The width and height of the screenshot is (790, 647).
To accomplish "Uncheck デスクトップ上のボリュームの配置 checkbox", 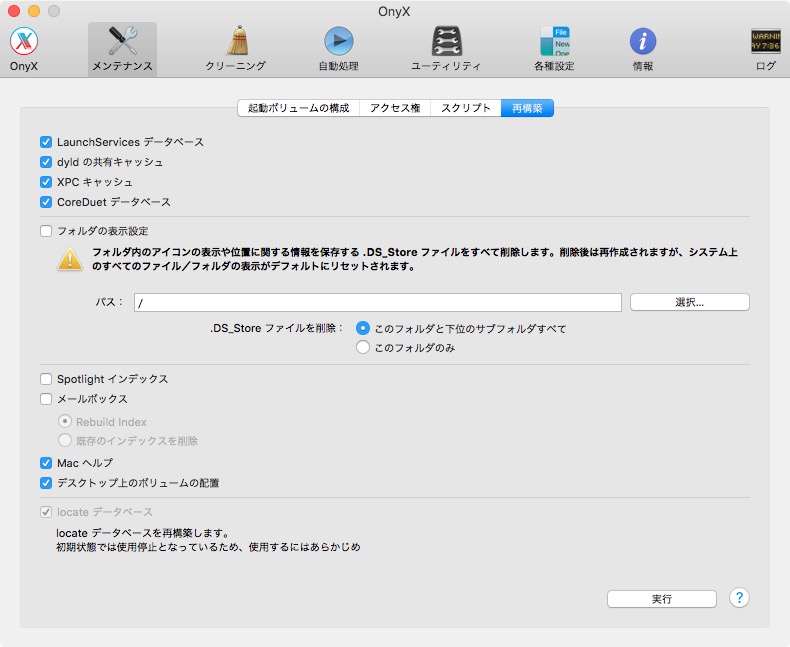I will (46, 483).
